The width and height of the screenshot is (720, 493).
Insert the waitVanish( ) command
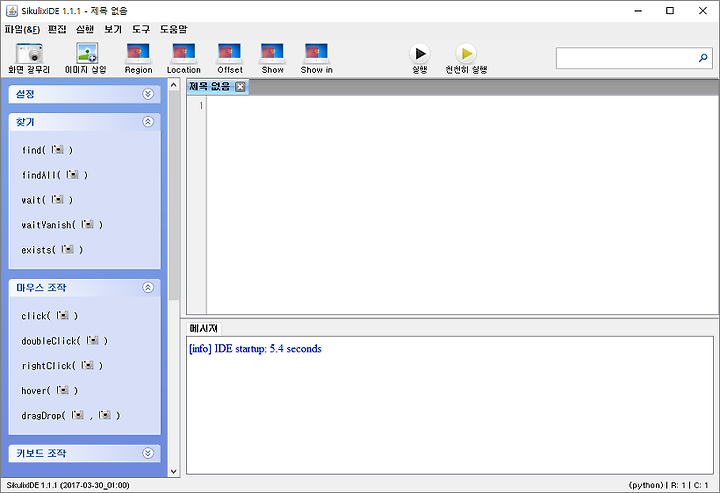62,225
